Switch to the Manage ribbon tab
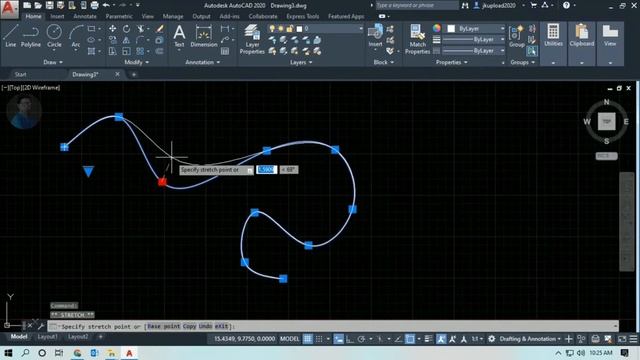The height and width of the screenshot is (360, 640). tap(173, 16)
